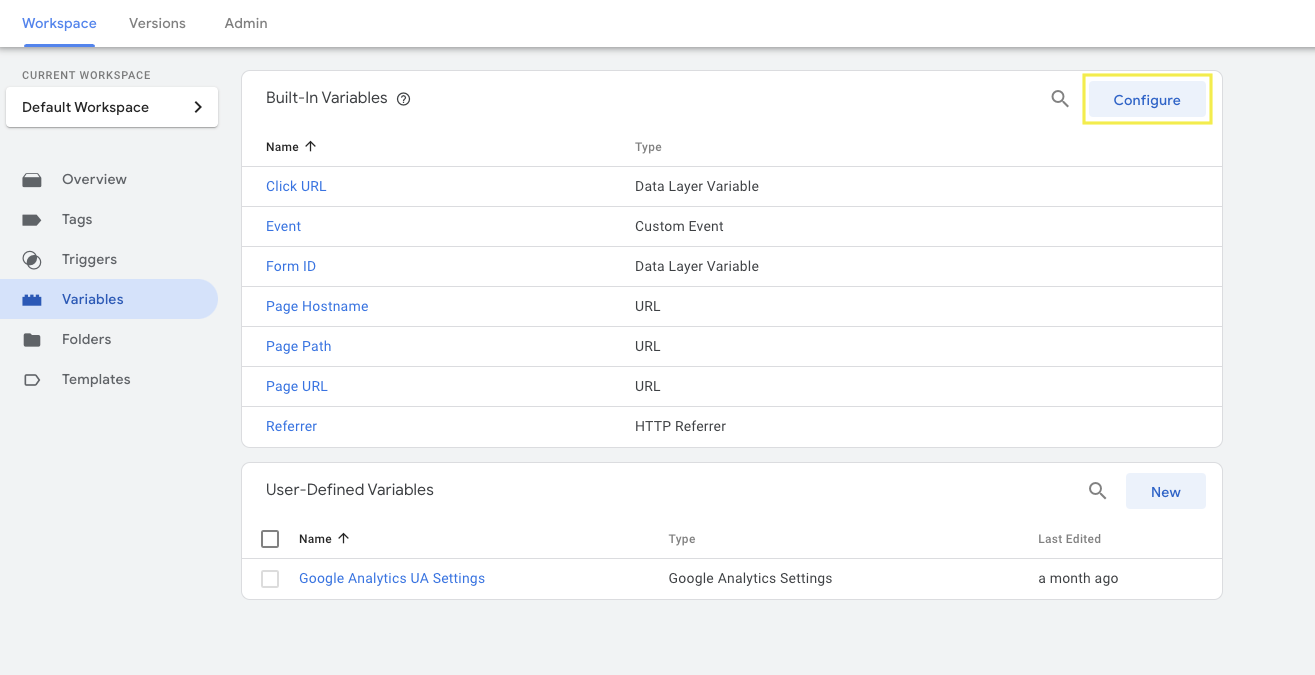
Task: Open the Built-In Variables help tooltip
Action: (403, 98)
